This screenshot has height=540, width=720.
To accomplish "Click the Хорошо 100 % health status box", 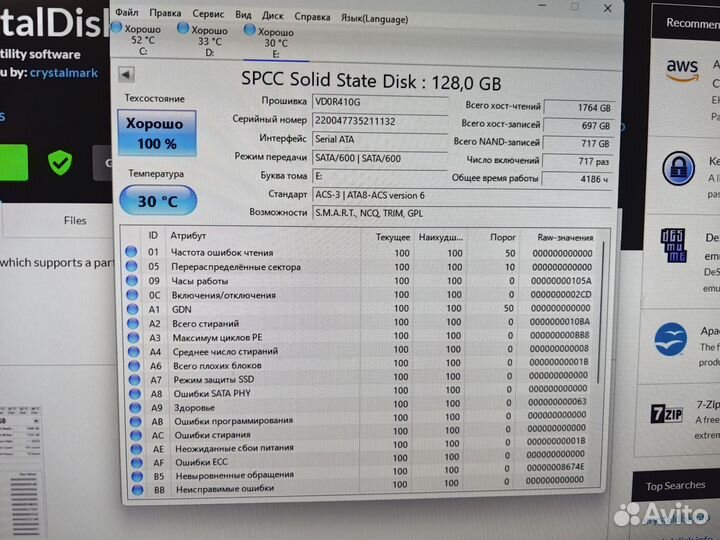I will pyautogui.click(x=157, y=133).
